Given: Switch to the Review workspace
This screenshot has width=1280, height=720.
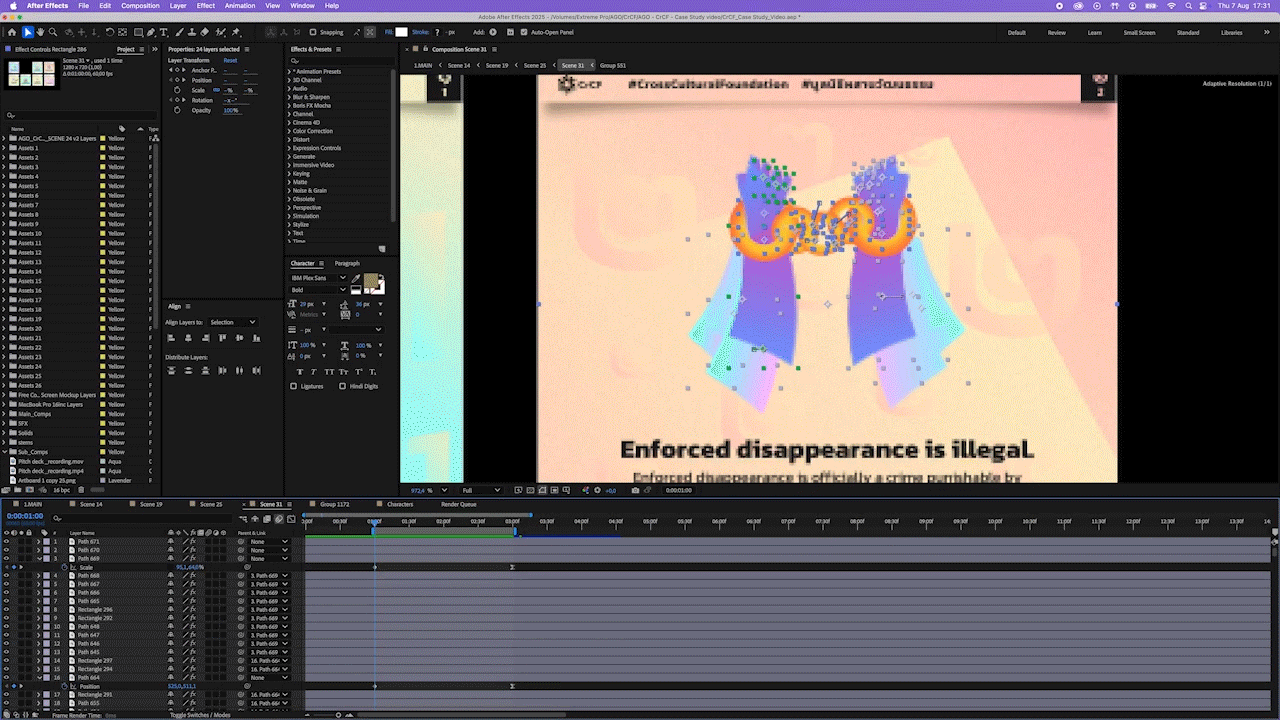Looking at the screenshot, I should point(1056,32).
